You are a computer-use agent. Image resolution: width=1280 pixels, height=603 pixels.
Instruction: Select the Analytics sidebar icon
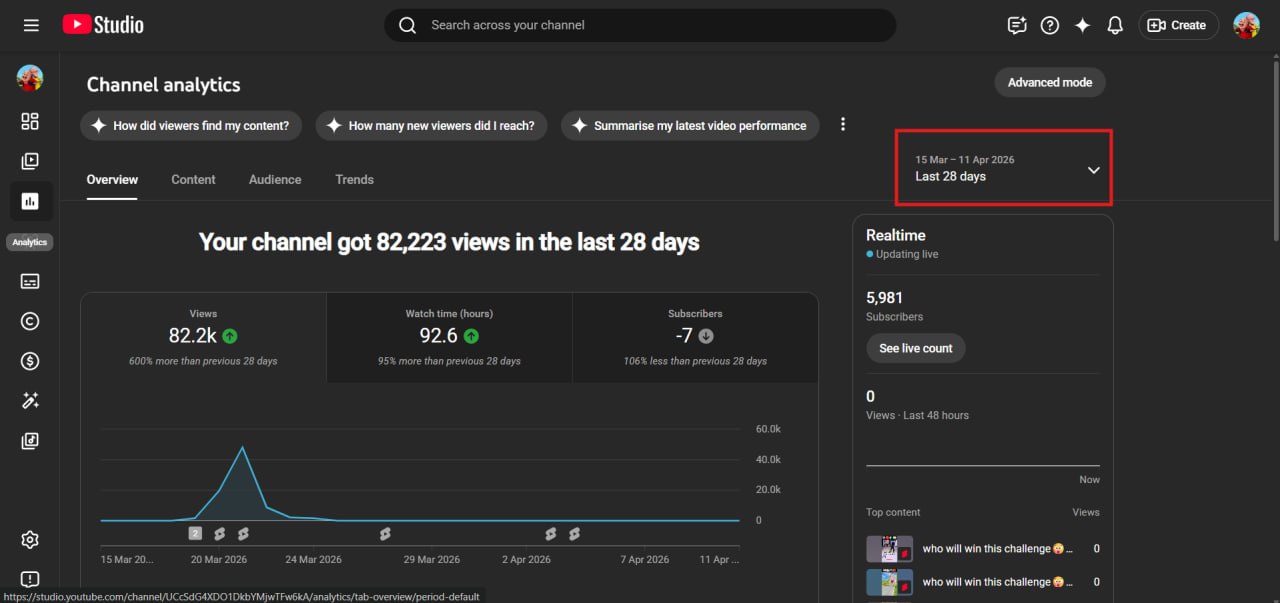click(x=30, y=201)
